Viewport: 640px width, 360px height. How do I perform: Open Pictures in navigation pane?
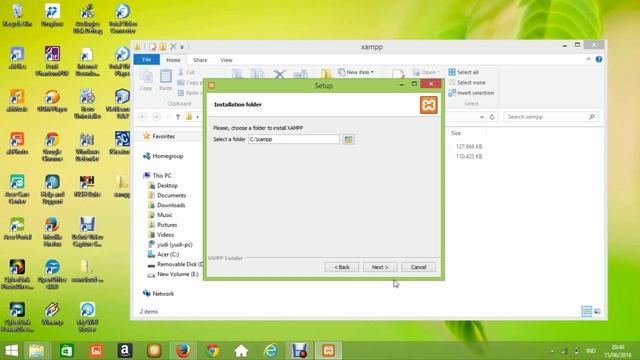point(163,225)
